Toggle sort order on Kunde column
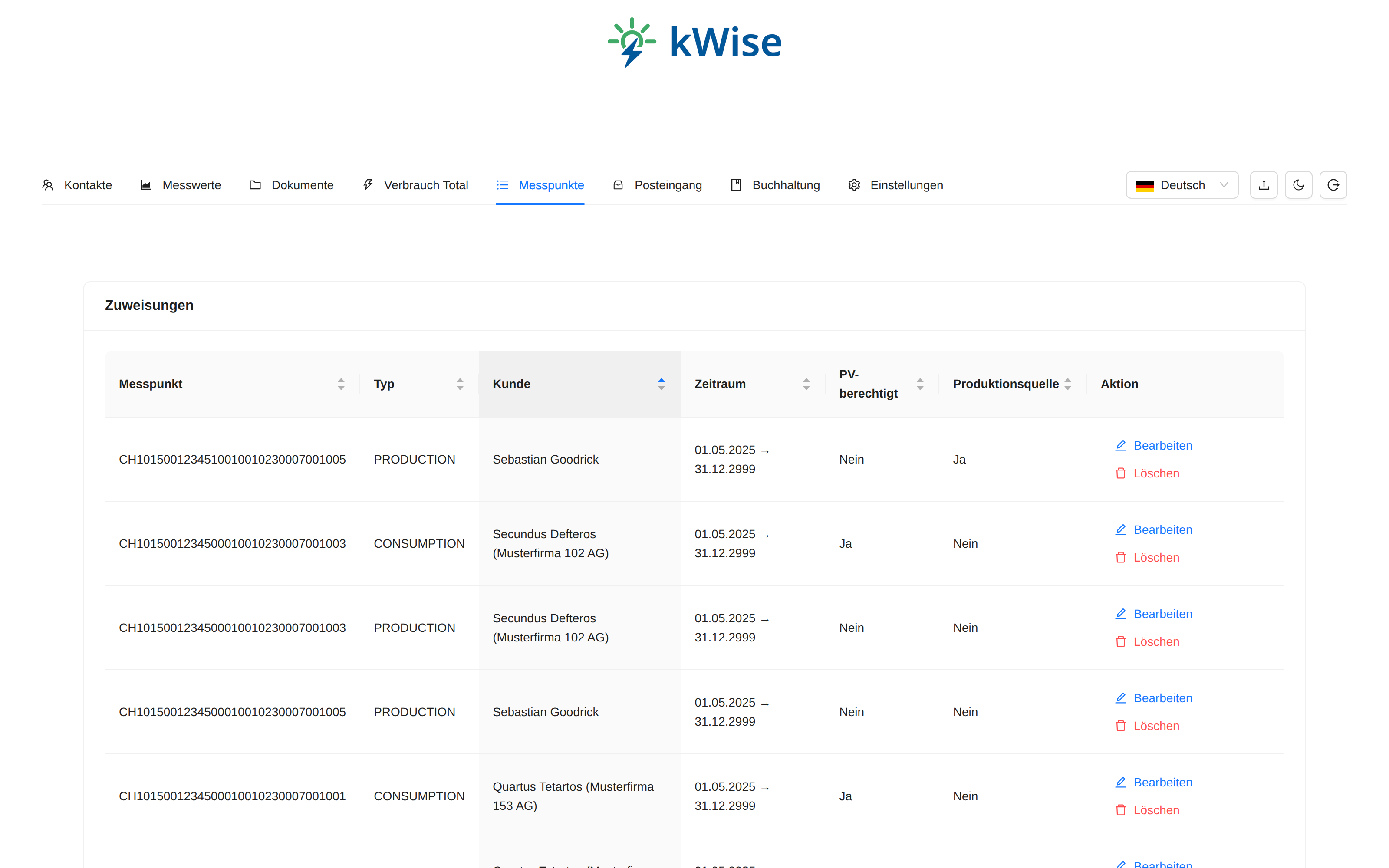1389x868 pixels. coord(661,384)
